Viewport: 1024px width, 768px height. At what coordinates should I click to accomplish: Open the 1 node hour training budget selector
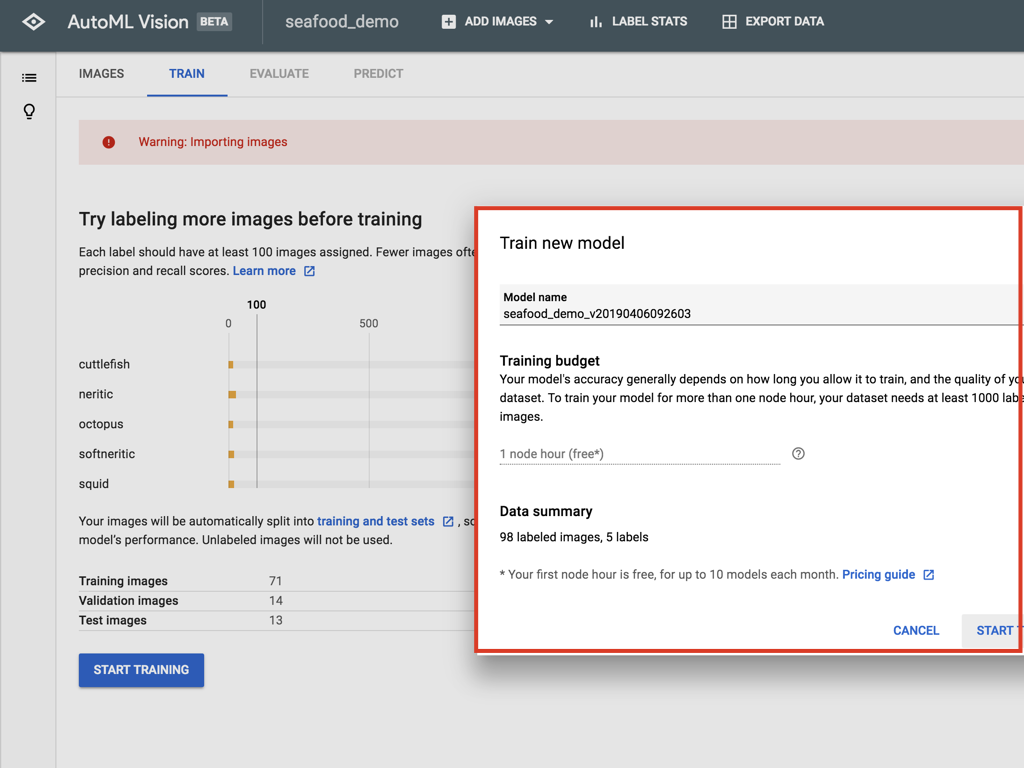[639, 454]
